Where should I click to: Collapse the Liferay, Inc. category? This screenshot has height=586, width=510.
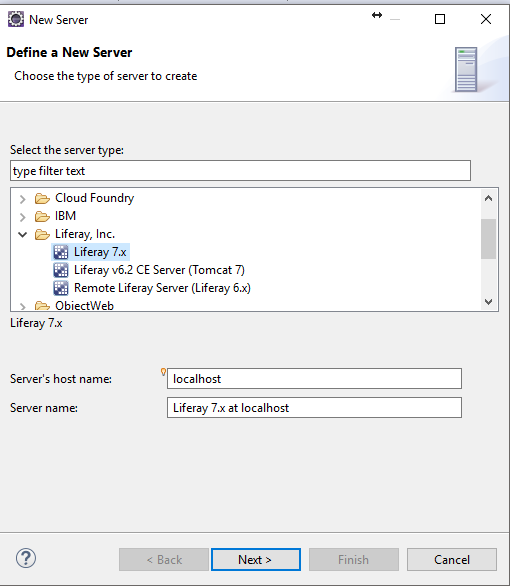[22, 235]
